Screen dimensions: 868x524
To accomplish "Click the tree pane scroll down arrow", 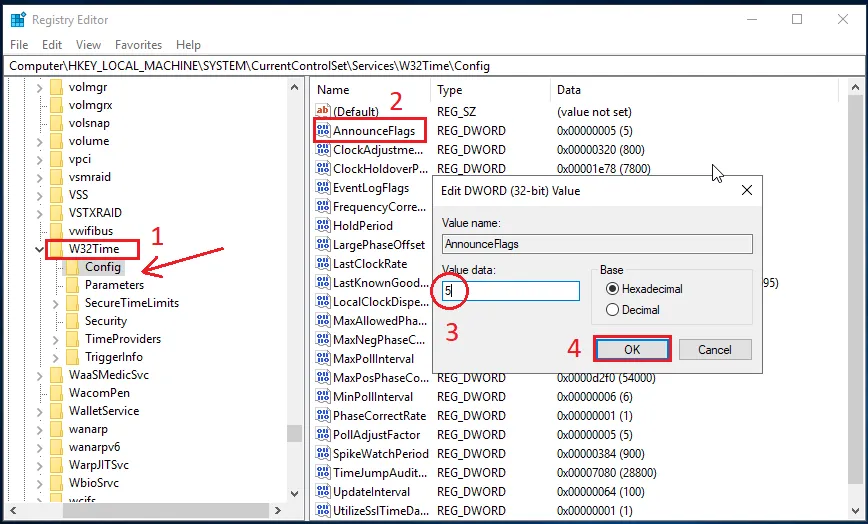I will click(x=294, y=493).
